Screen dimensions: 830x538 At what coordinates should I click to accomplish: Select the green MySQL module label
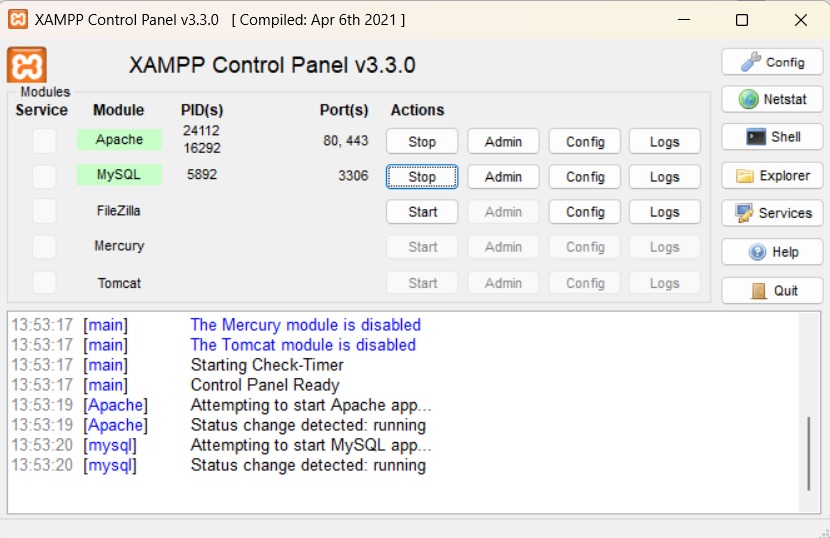[119, 174]
